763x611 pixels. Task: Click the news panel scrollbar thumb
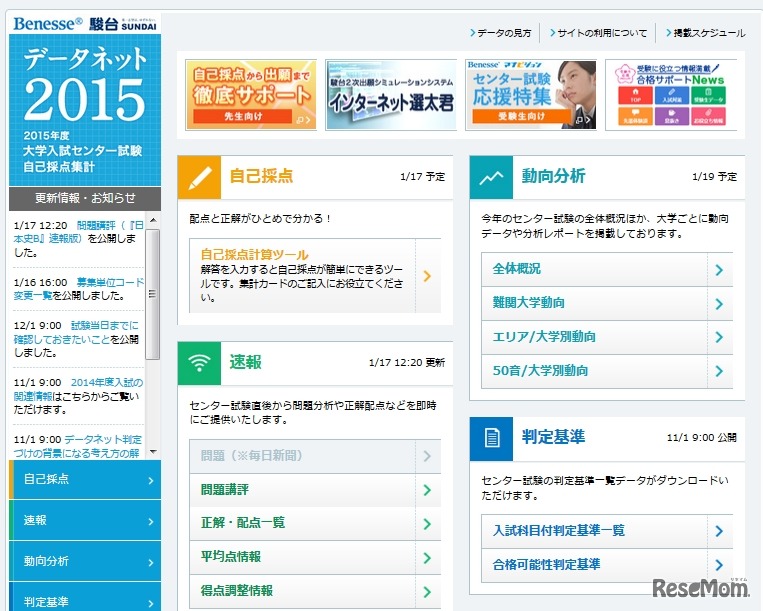pos(153,294)
